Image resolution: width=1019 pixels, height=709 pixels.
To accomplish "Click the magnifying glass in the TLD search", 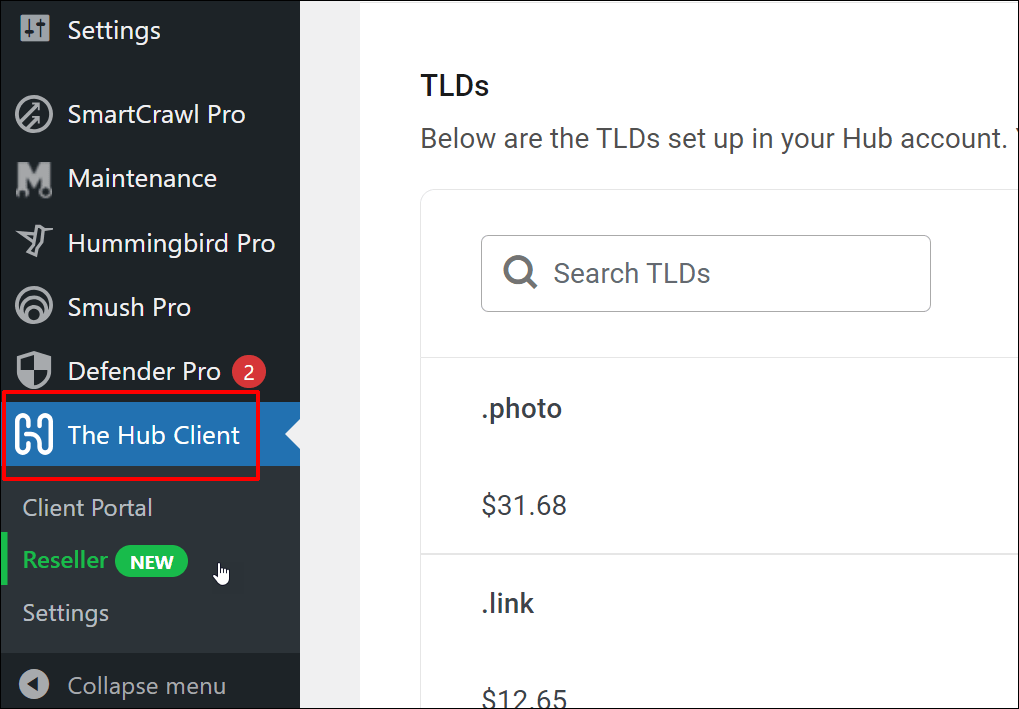I will (x=520, y=271).
